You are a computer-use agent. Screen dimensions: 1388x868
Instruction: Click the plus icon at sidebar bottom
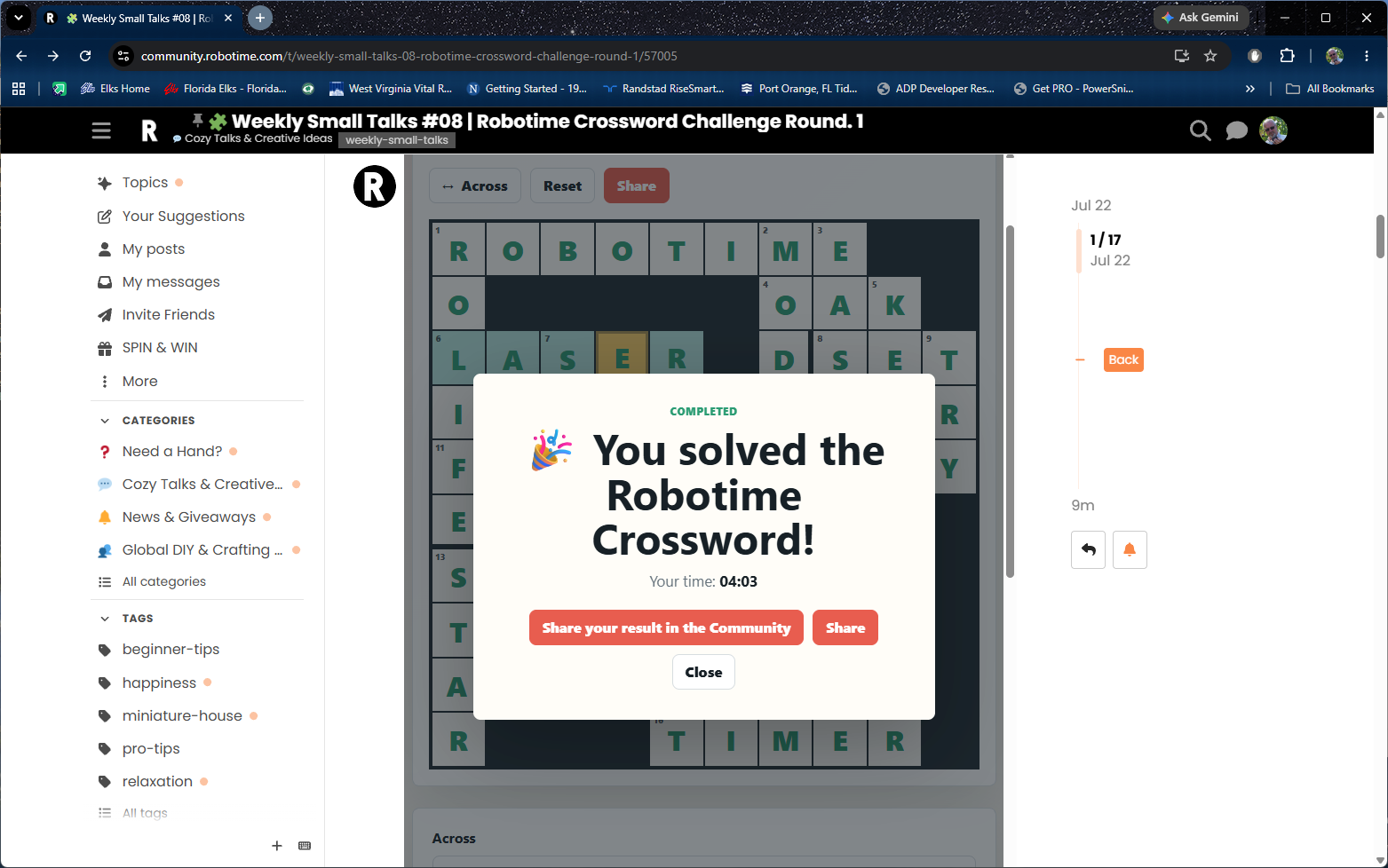tap(277, 846)
